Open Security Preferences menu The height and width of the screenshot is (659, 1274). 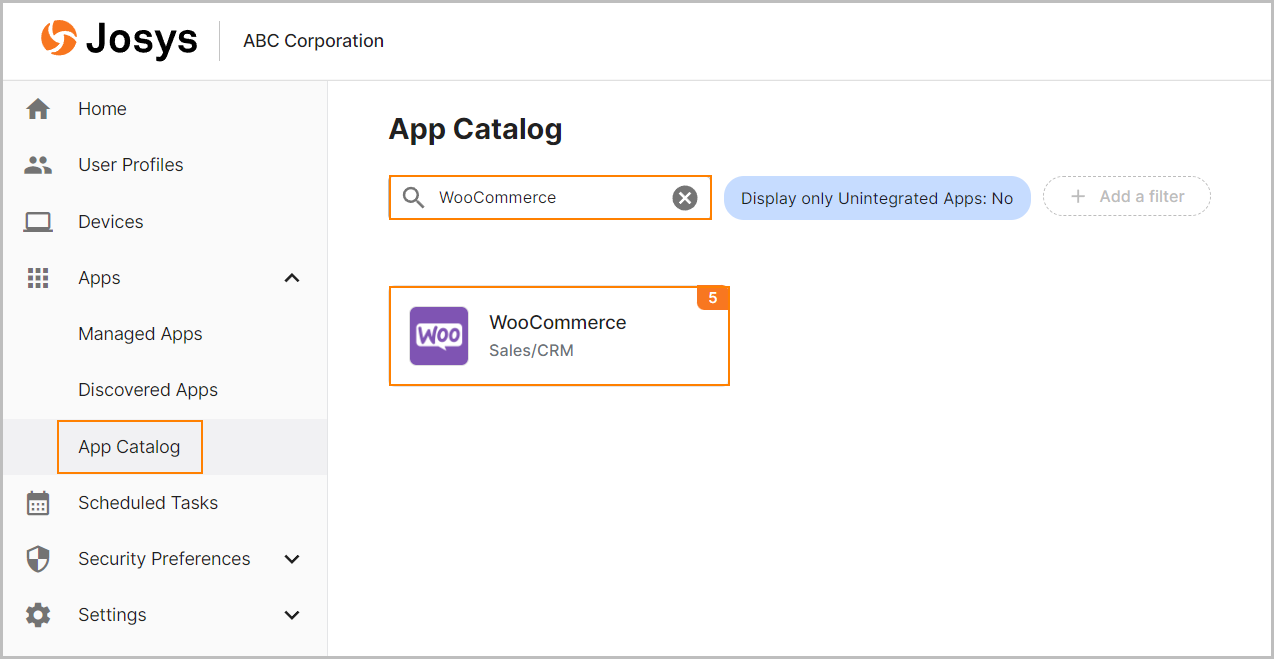click(x=164, y=559)
